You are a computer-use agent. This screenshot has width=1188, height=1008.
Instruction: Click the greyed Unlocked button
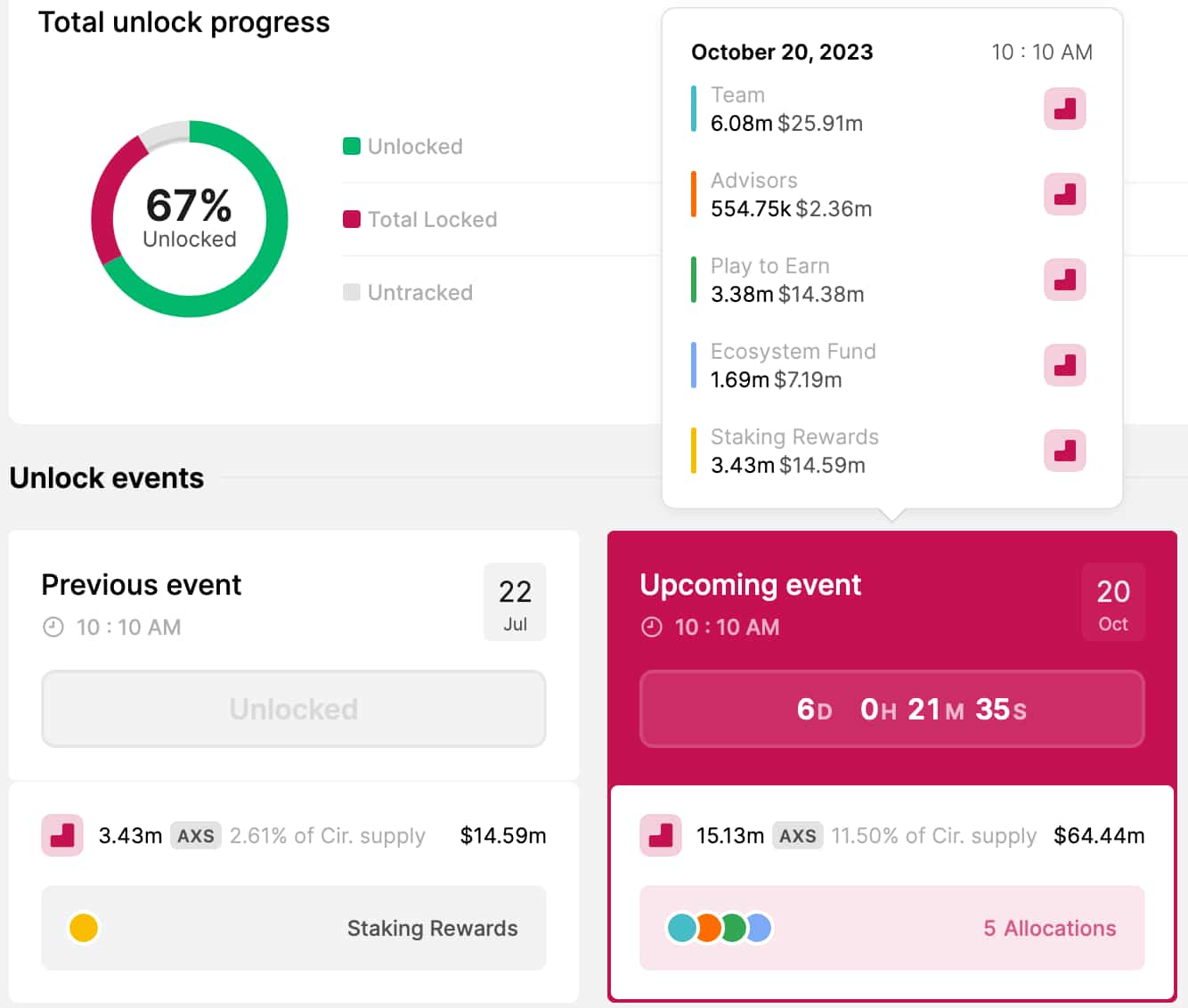pyautogui.click(x=293, y=709)
